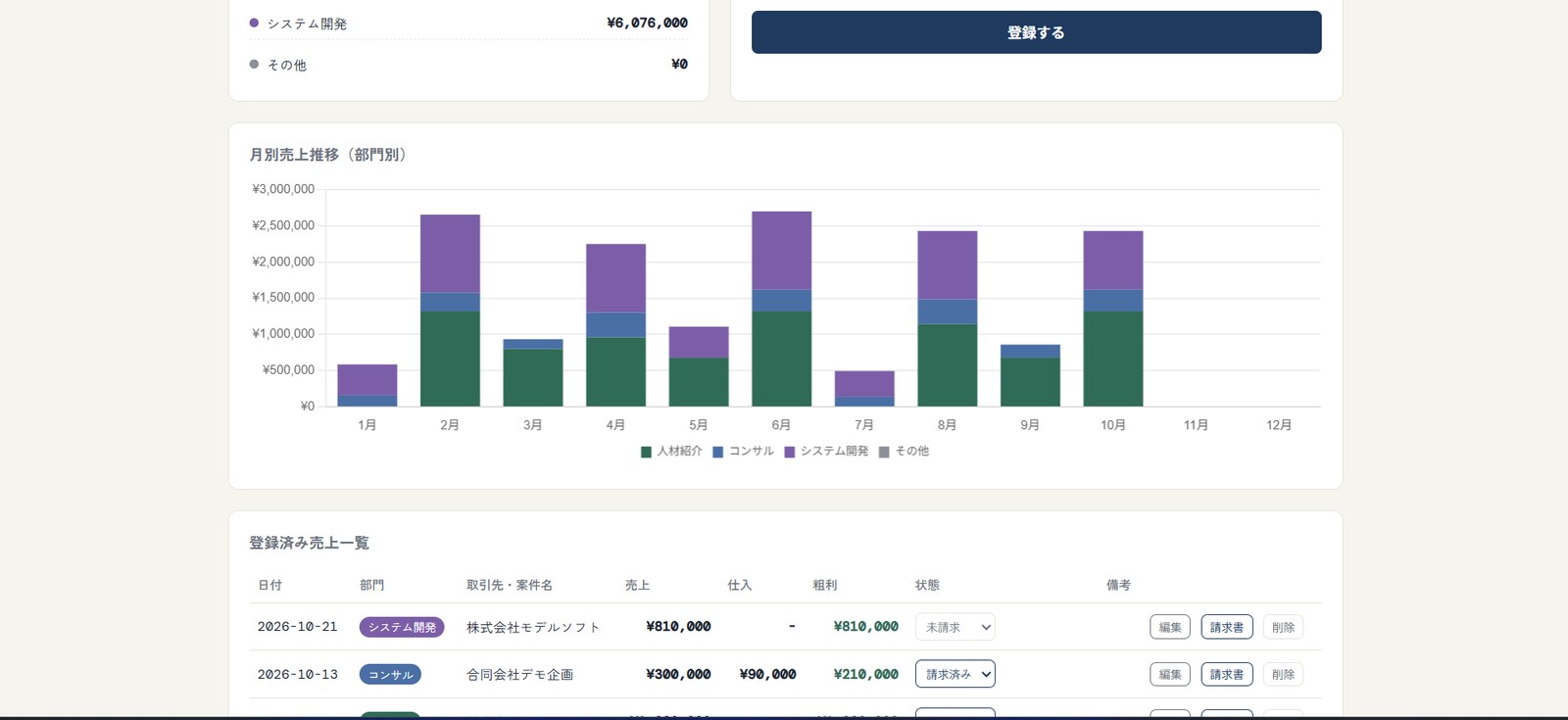Select the 7月 bar in the chart
The width and height of the screenshot is (1568, 720).
[x=863, y=388]
